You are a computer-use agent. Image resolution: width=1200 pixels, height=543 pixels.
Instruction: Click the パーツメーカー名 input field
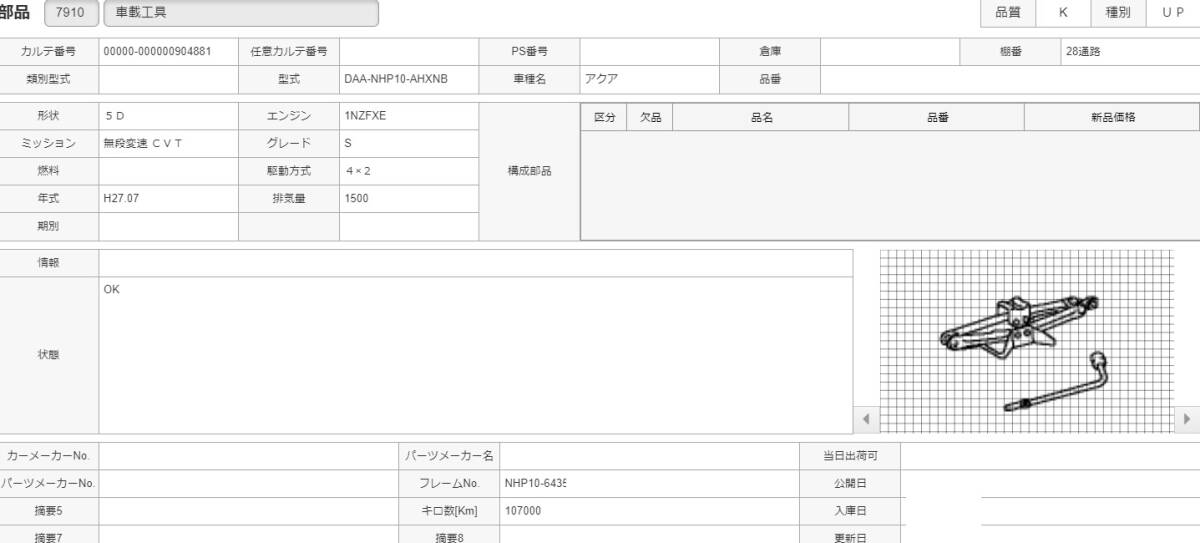pos(649,455)
